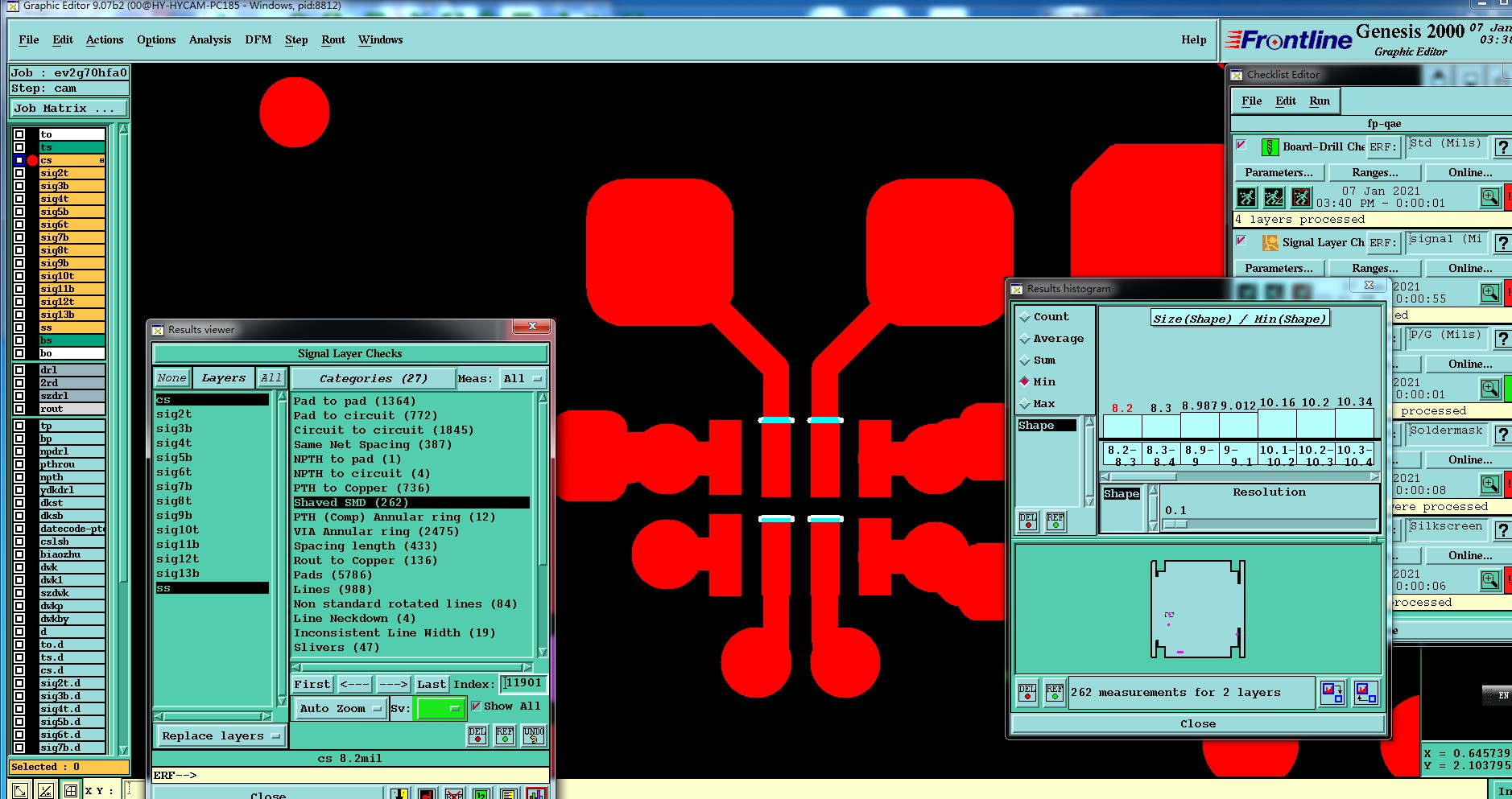1512x799 pixels.
Task: Click crossed-out REF icon in Results viewer
Action: pyautogui.click(x=454, y=793)
